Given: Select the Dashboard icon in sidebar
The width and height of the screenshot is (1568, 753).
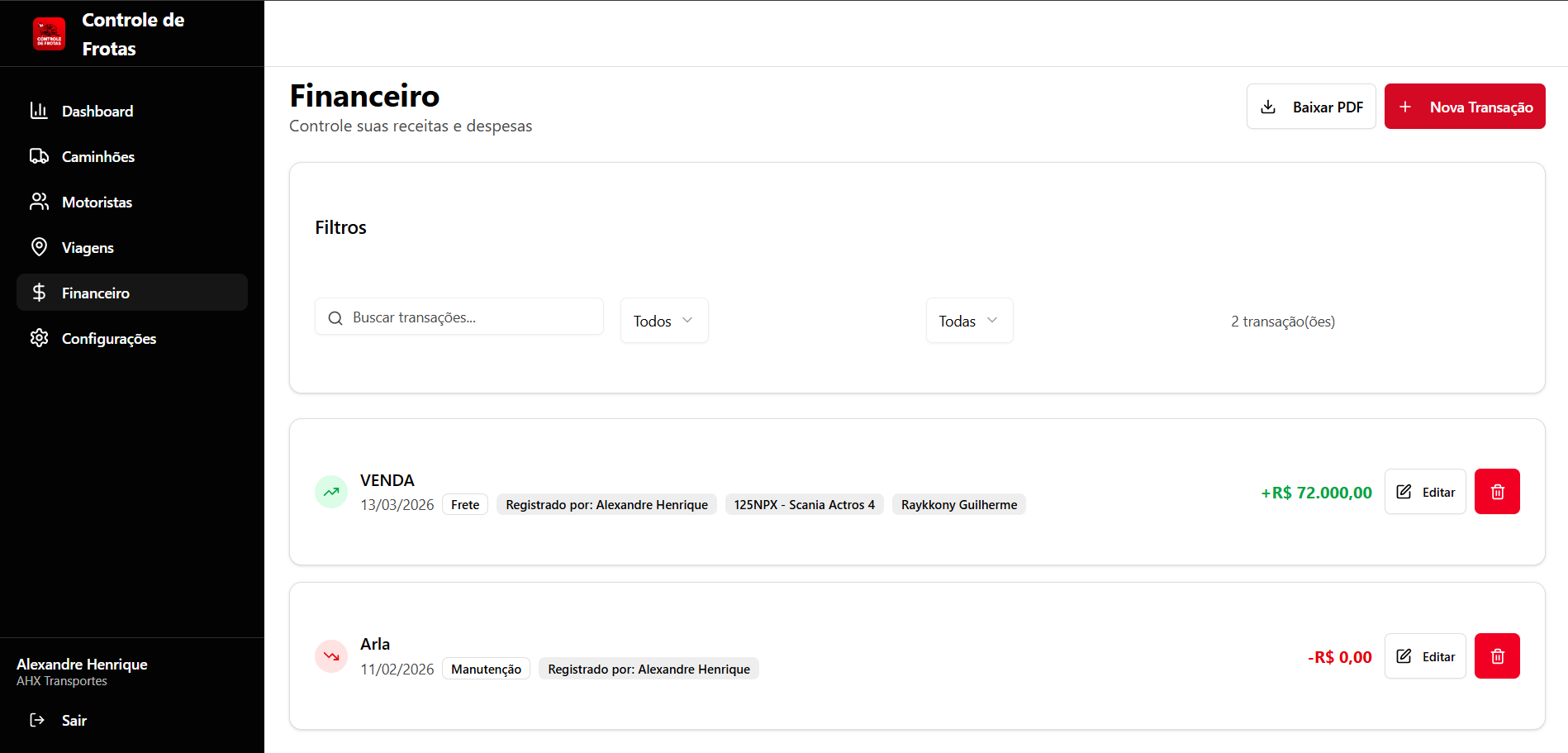Looking at the screenshot, I should click(40, 111).
